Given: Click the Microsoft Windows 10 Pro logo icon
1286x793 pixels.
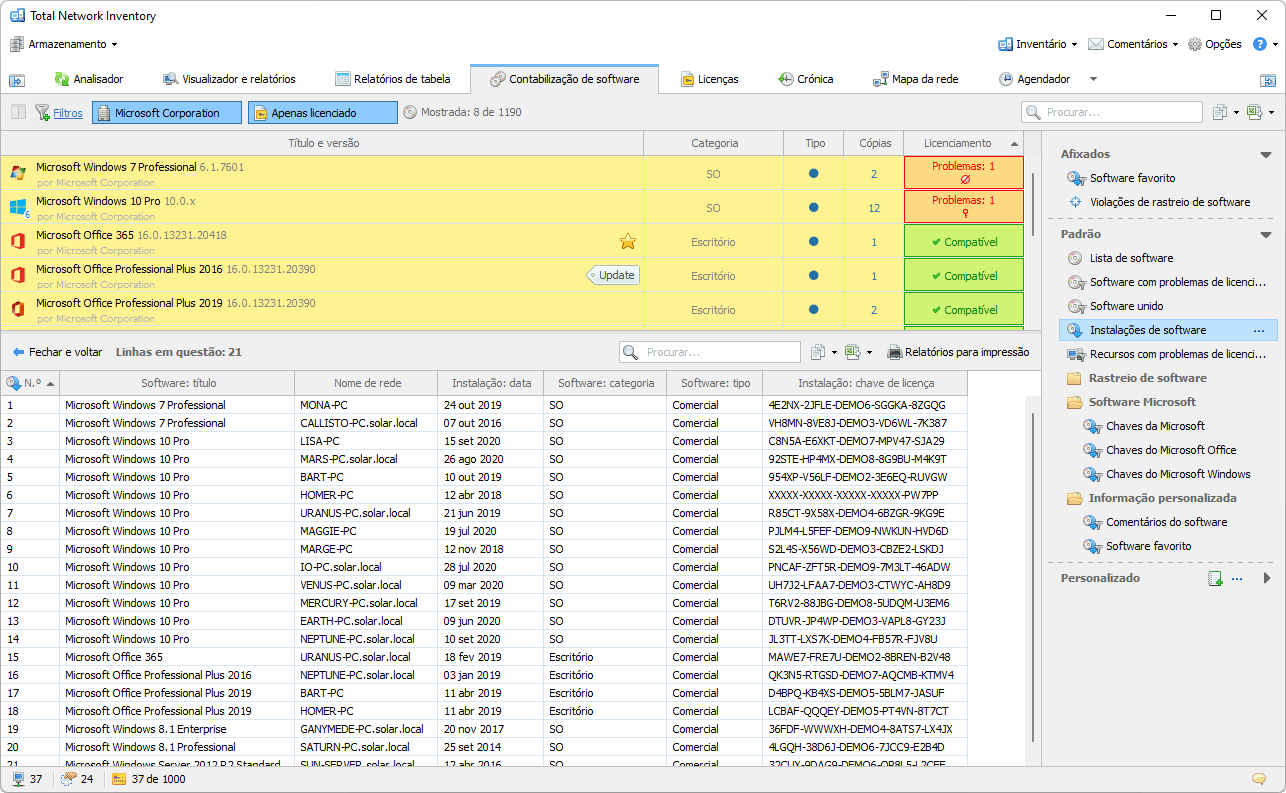Looking at the screenshot, I should [18, 207].
